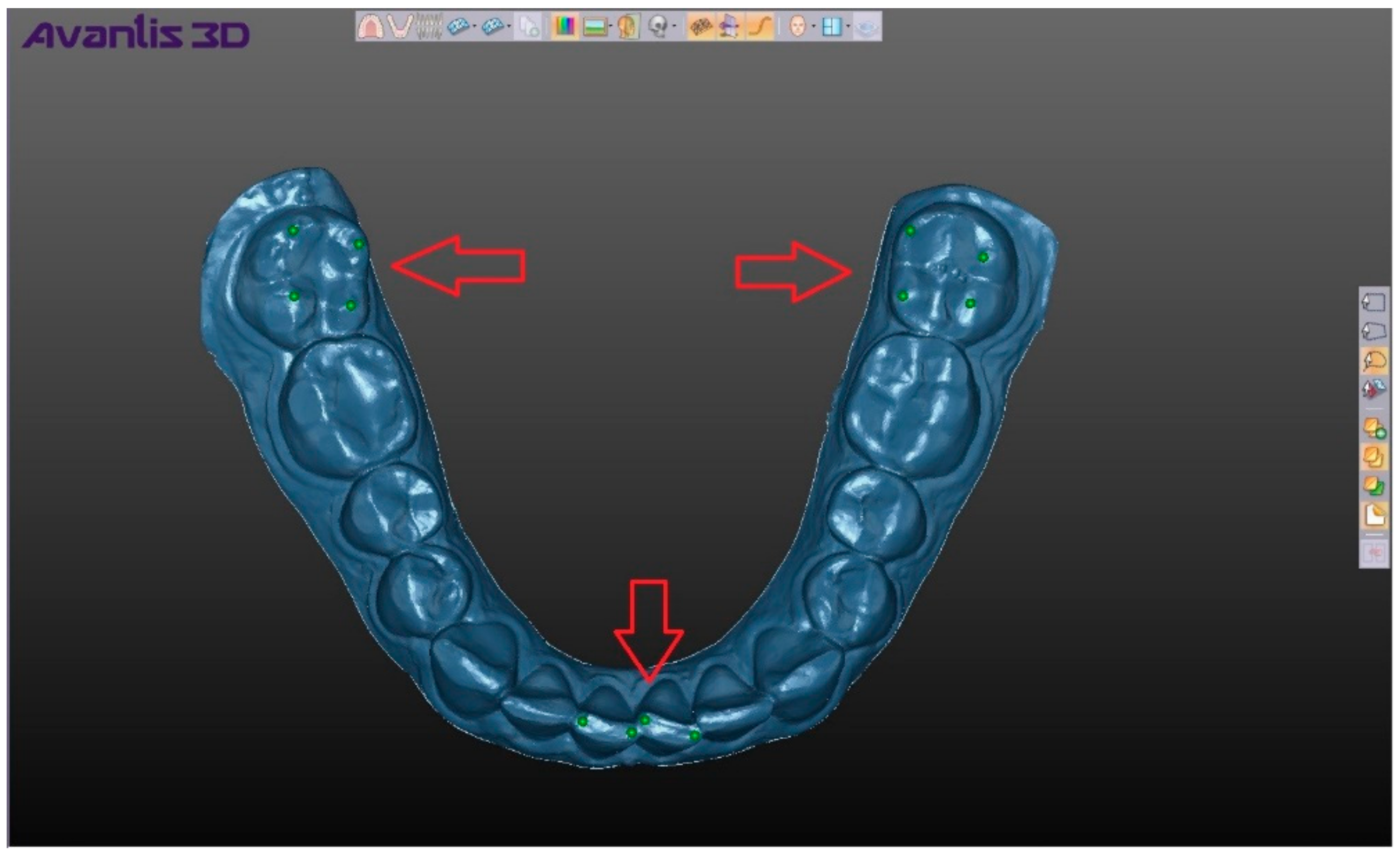Screen dimensions: 1400x857
Task: Open the landscape background picture dropdown
Action: pos(610,26)
